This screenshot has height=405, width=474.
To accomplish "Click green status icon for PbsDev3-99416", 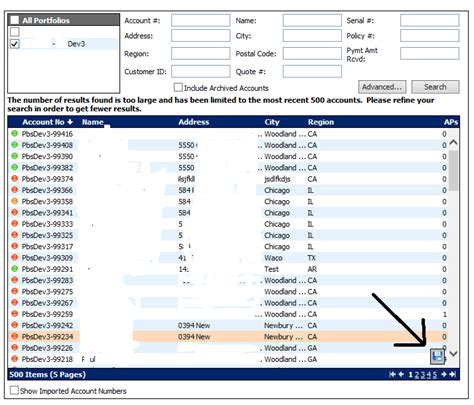I will tap(14, 134).
